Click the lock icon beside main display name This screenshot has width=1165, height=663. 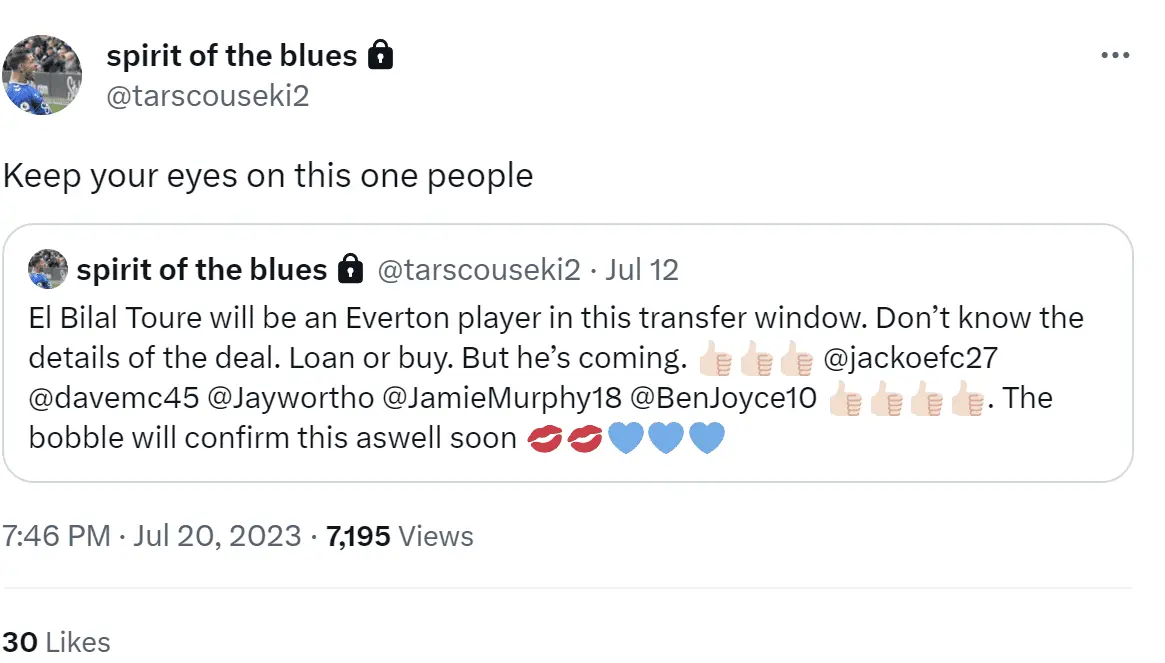[381, 56]
